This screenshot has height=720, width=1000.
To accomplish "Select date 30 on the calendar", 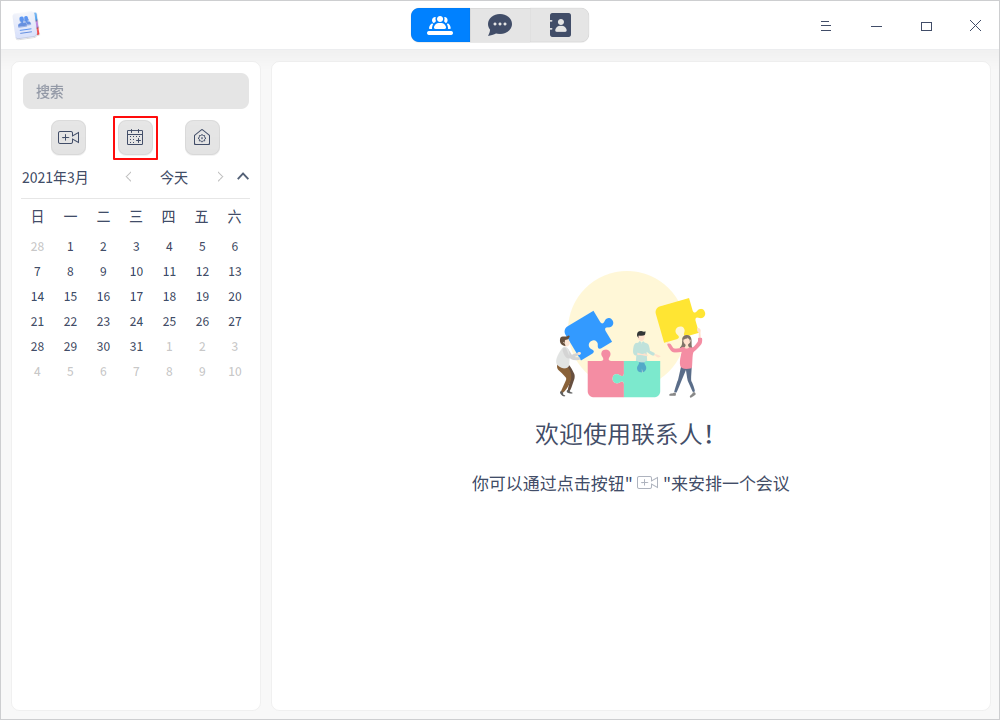I will click(x=103, y=346).
